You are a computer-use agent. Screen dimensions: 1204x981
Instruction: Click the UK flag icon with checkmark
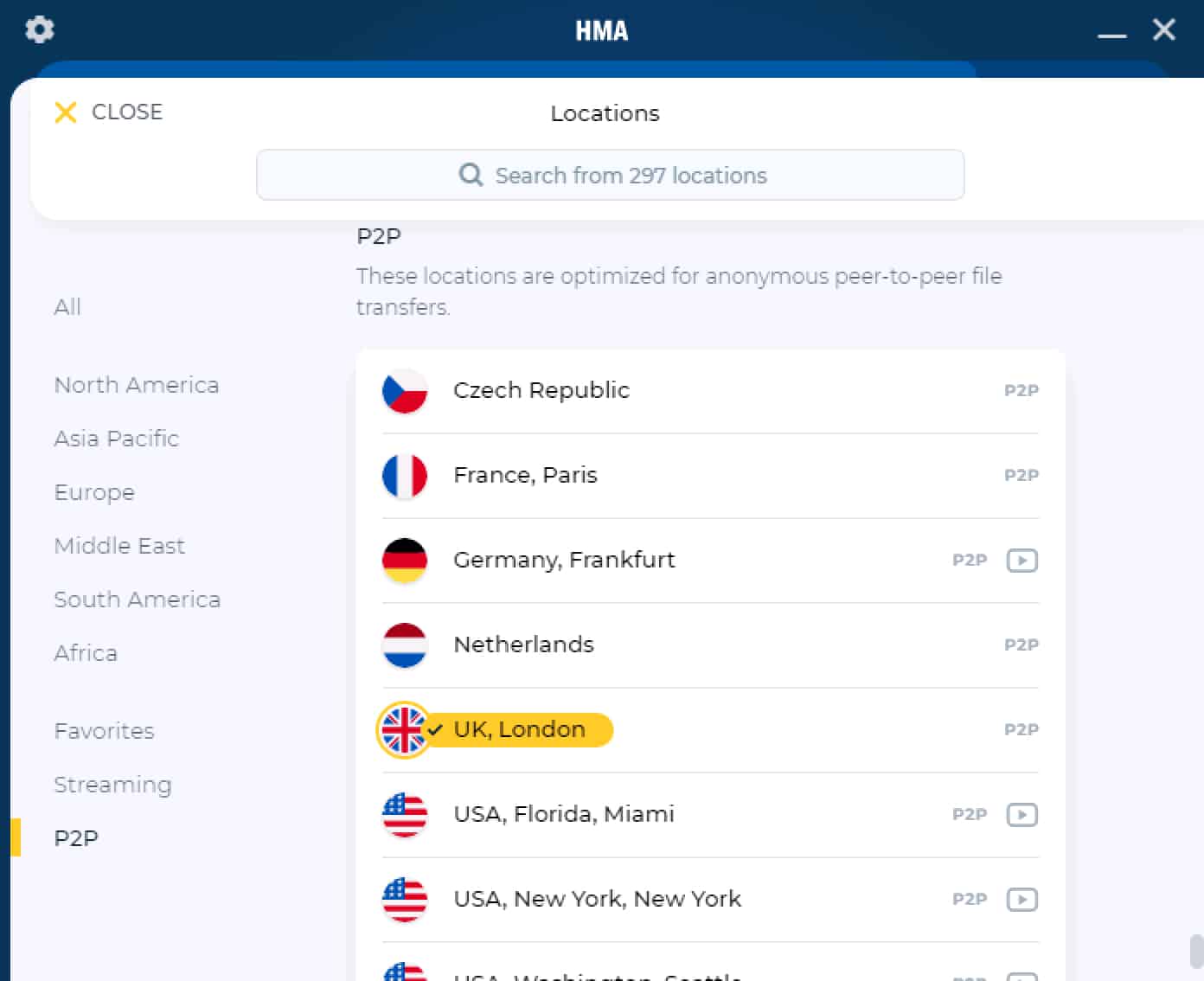(x=405, y=730)
